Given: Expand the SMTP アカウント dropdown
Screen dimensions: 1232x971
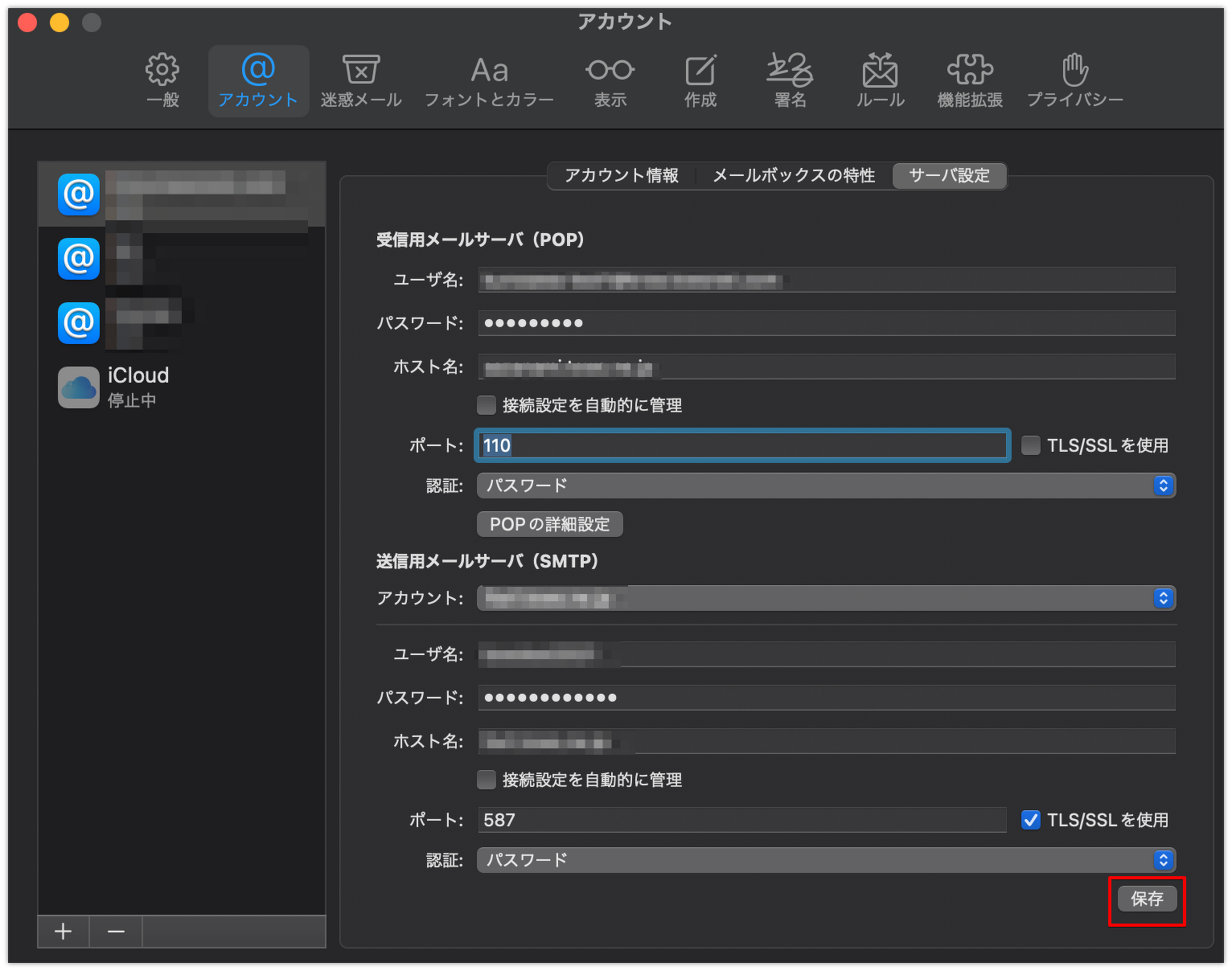Looking at the screenshot, I should coord(826,598).
